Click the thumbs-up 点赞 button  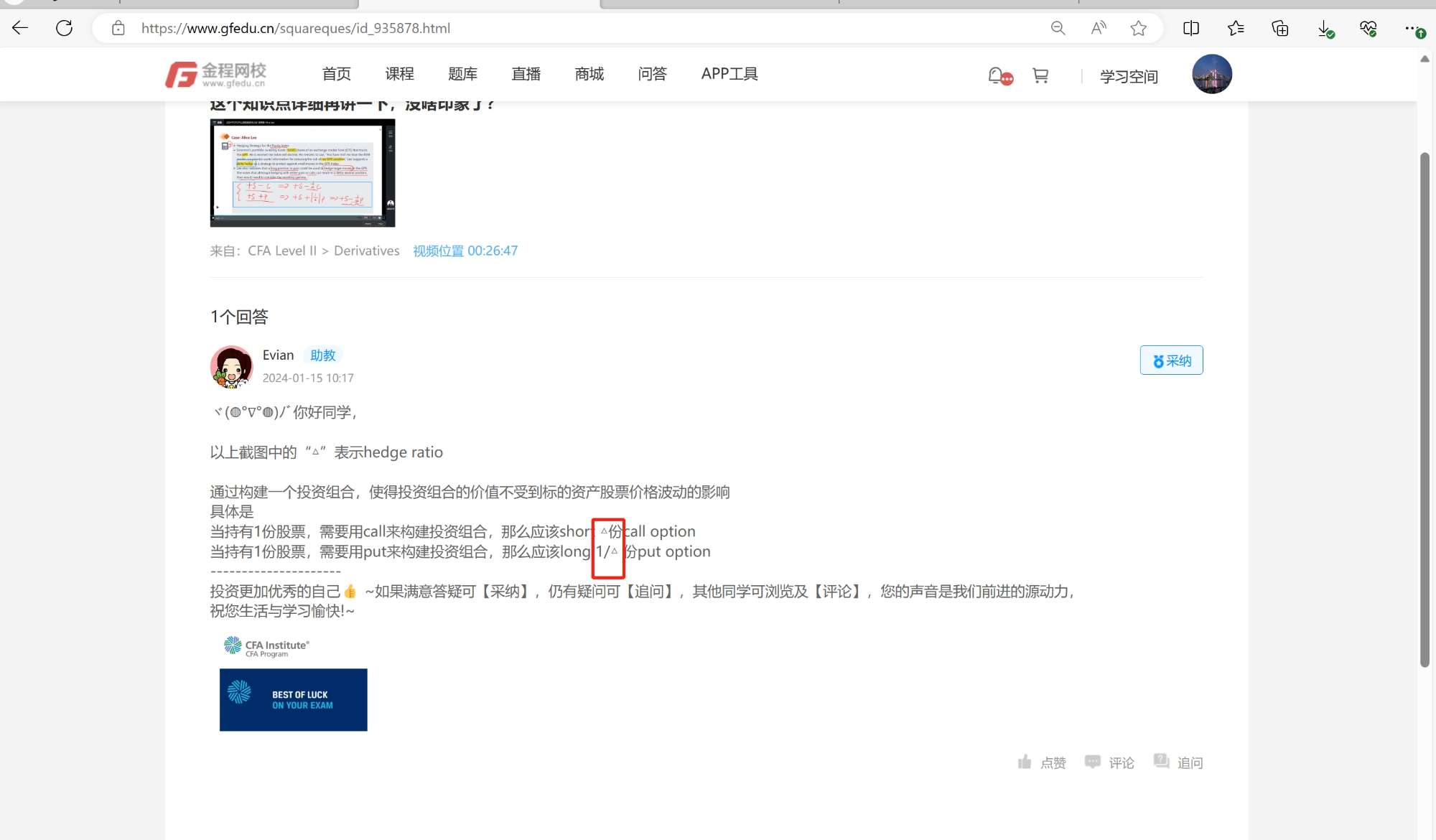tap(1042, 762)
